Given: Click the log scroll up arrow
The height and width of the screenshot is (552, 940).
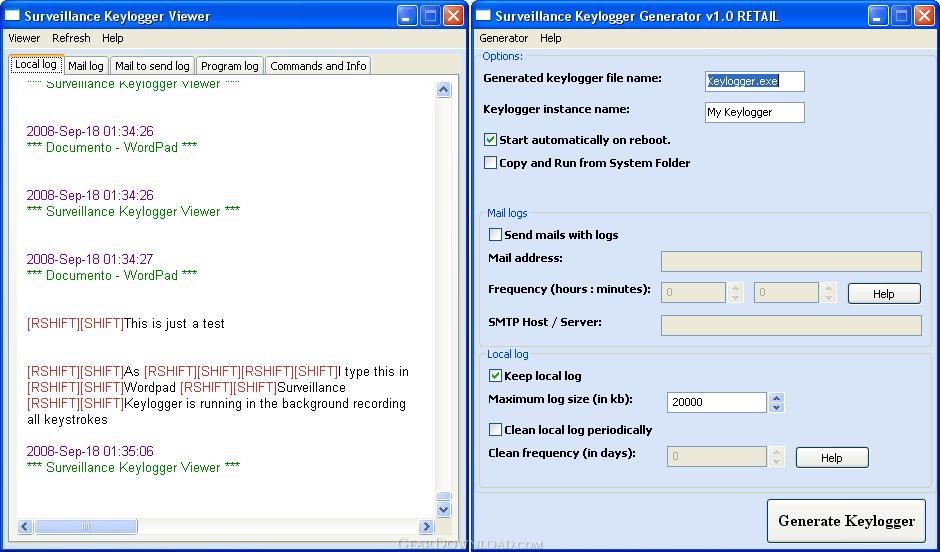Looking at the screenshot, I should click(444, 89).
